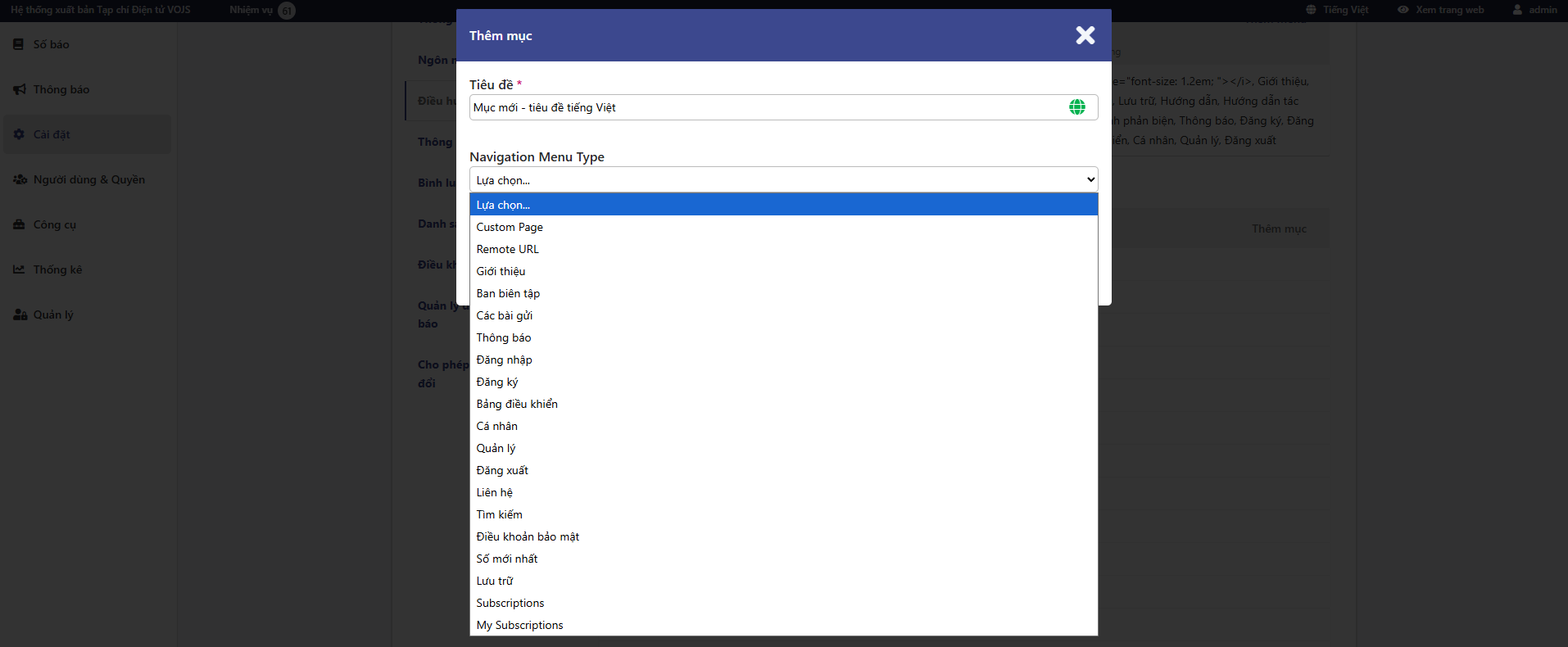Close the Thêm mục dialog
1568x647 pixels.
tap(1085, 35)
